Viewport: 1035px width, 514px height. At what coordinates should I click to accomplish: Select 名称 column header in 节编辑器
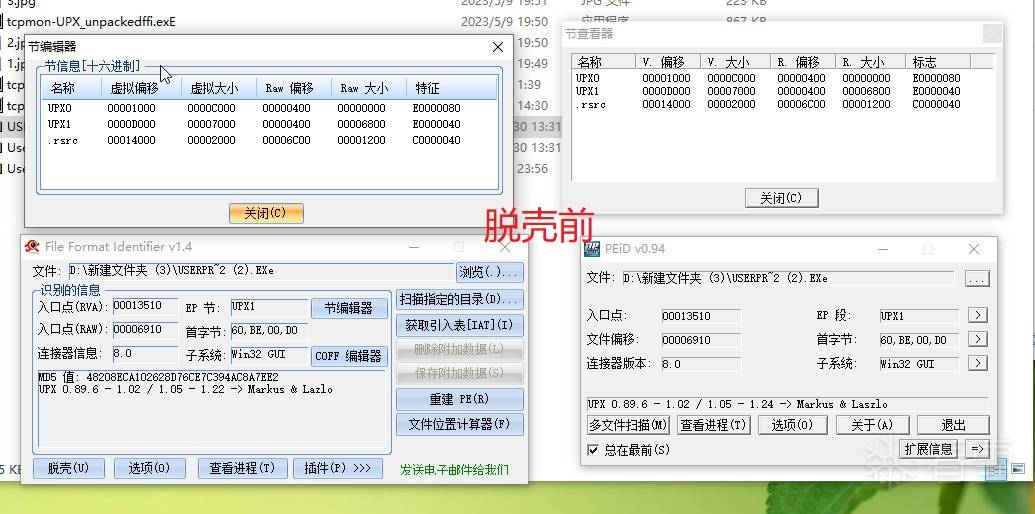[x=71, y=88]
